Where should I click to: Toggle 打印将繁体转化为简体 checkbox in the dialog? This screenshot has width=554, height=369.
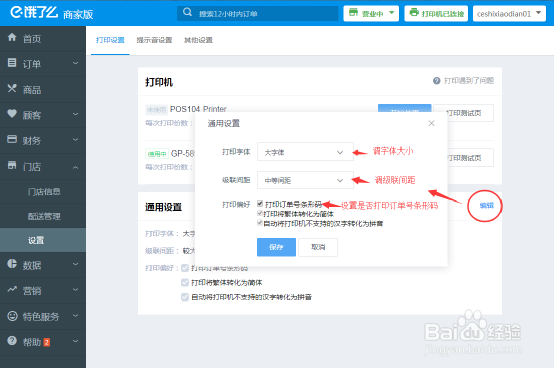tap(260, 213)
